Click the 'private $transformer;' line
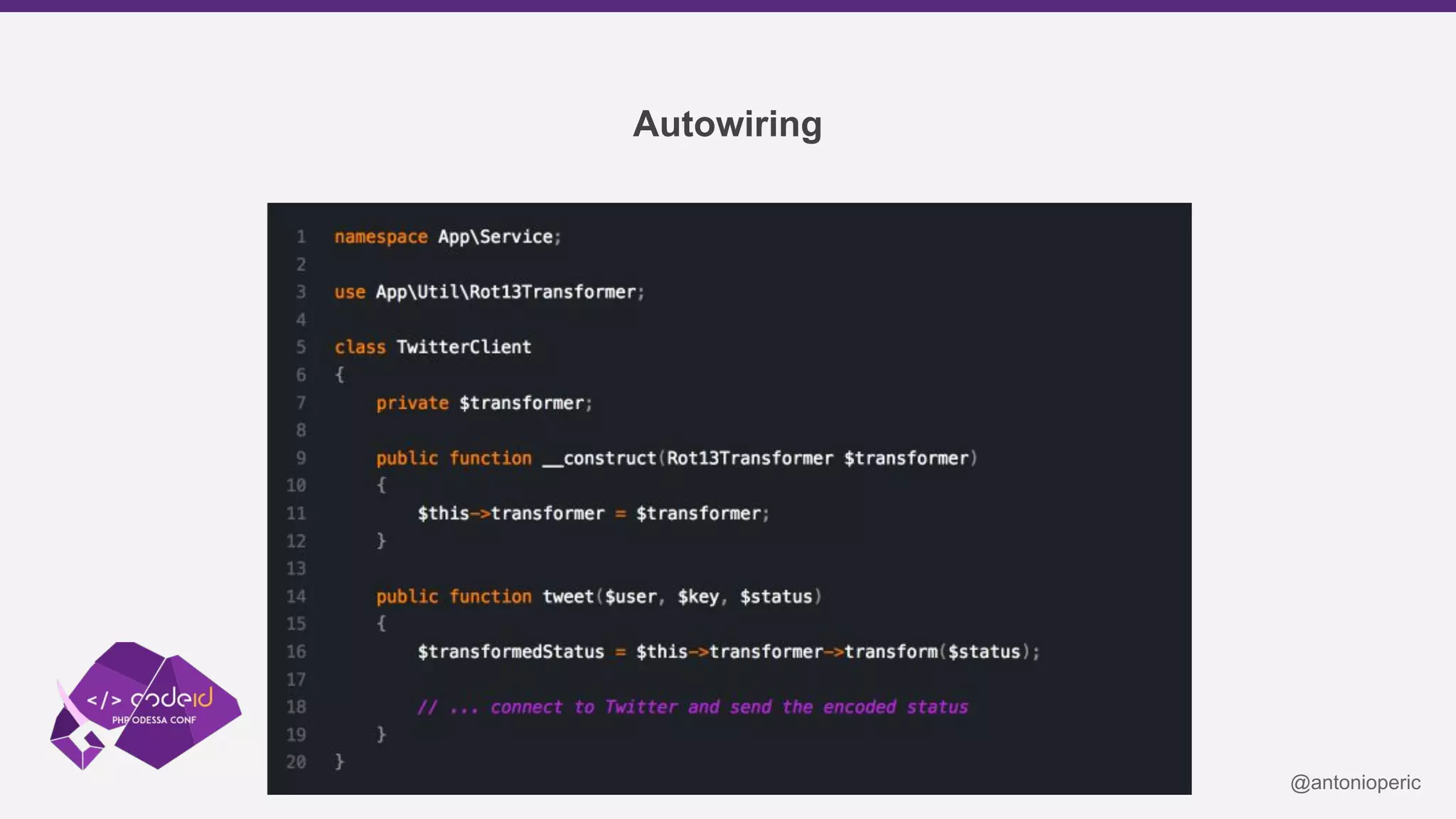The height and width of the screenshot is (819, 1456). point(484,403)
